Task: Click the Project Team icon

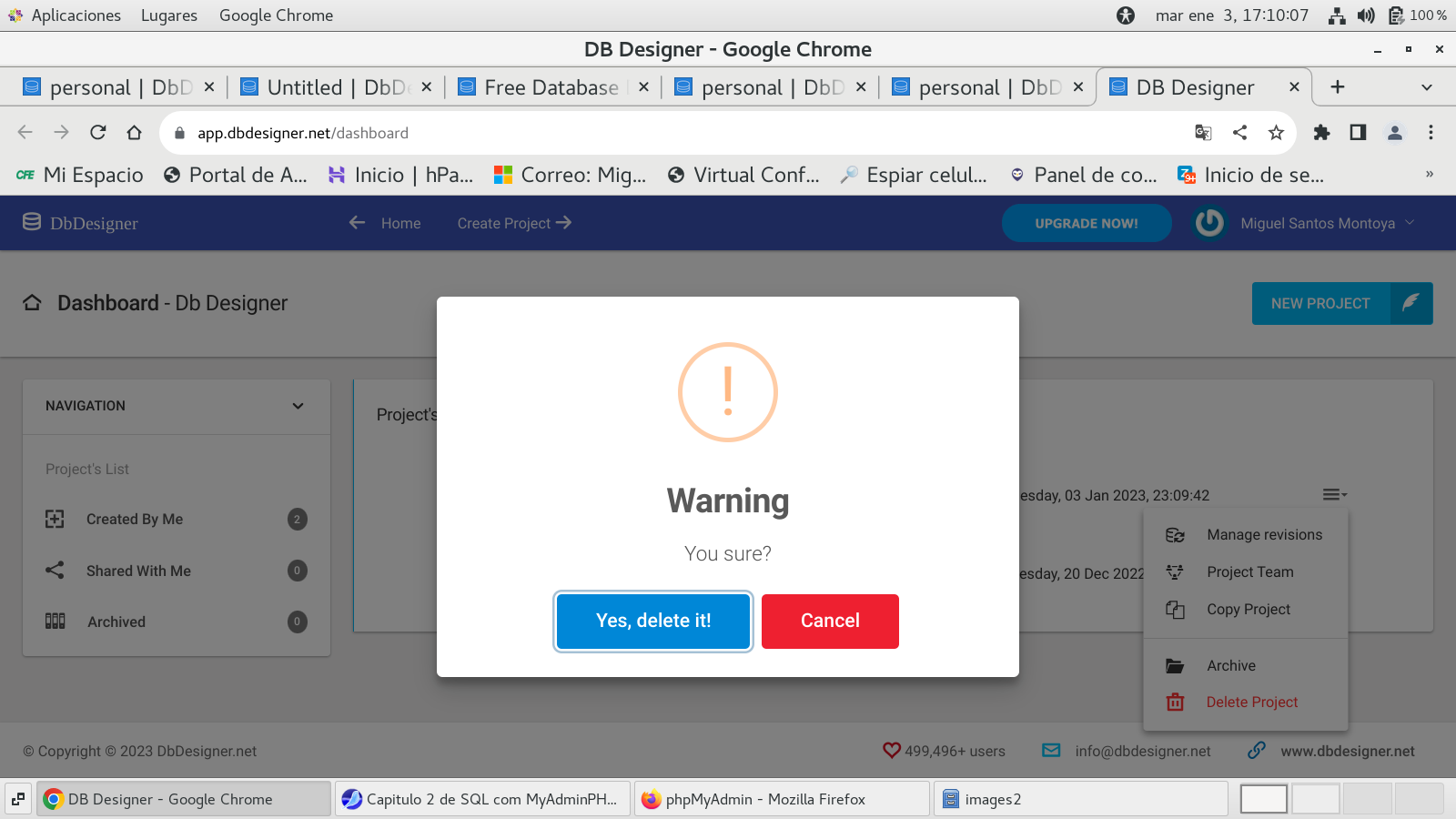Action: pyautogui.click(x=1175, y=572)
